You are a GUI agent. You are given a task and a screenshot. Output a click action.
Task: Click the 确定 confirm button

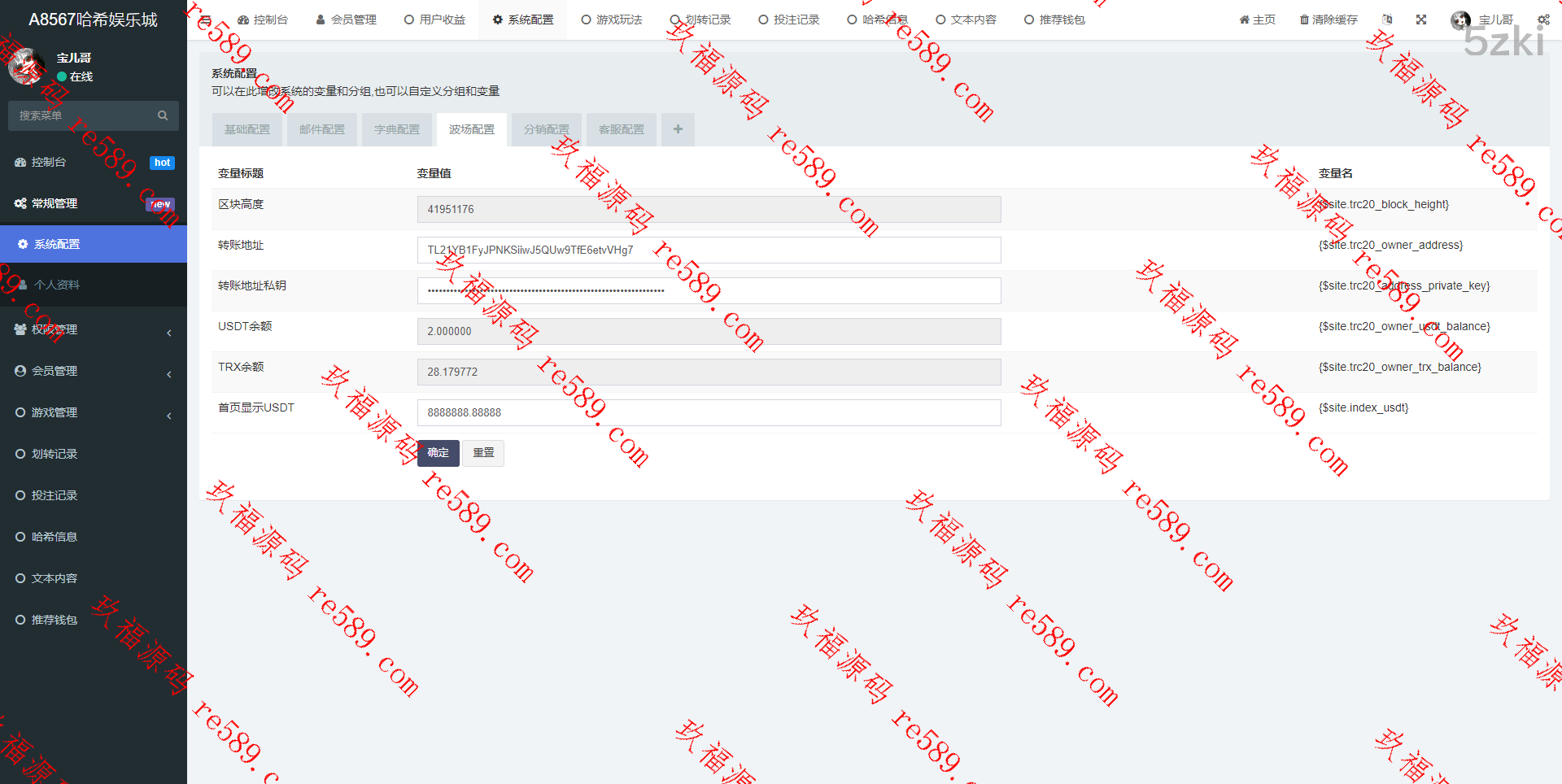[438, 453]
